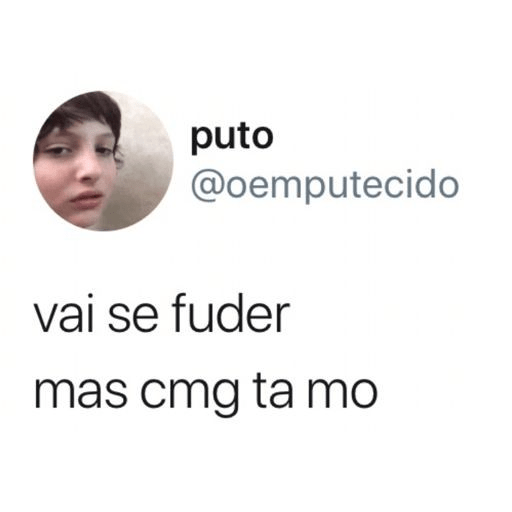The width and height of the screenshot is (512, 512).
Task: Select the tweet line "vai se fuder"
Action: [162, 313]
